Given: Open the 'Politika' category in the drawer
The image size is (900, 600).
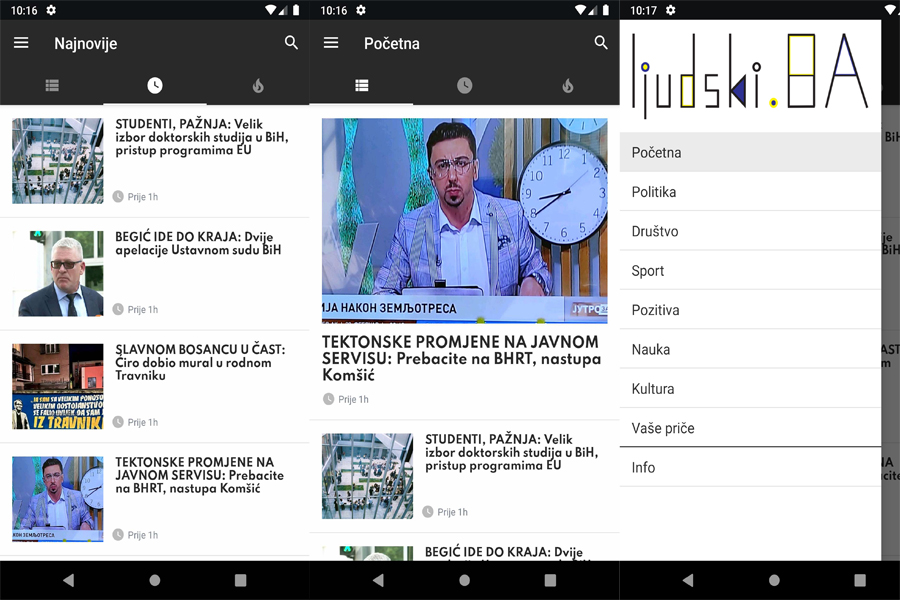Looking at the screenshot, I should pos(750,192).
